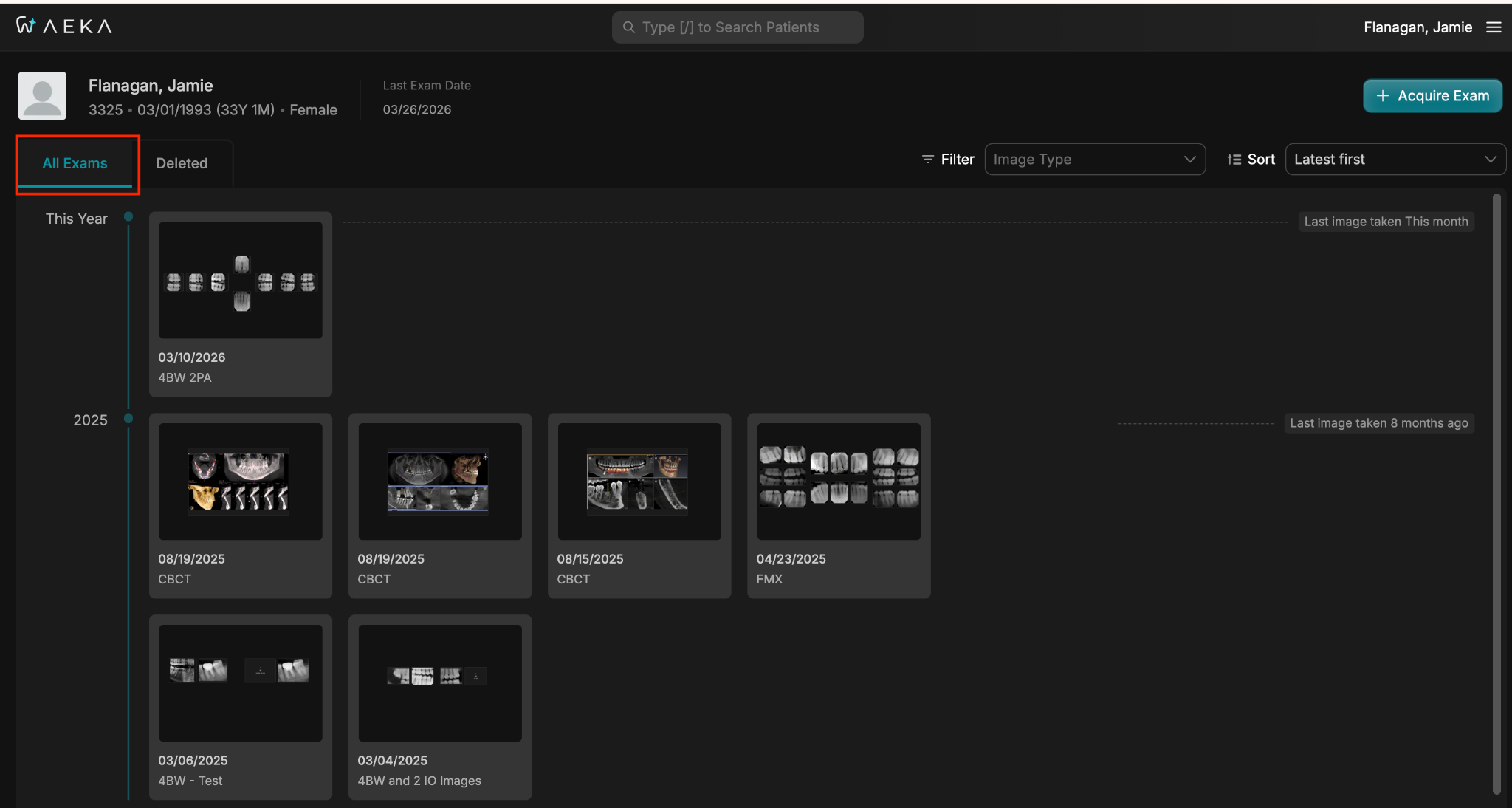Click the 'FMX' exam type label

click(769, 579)
